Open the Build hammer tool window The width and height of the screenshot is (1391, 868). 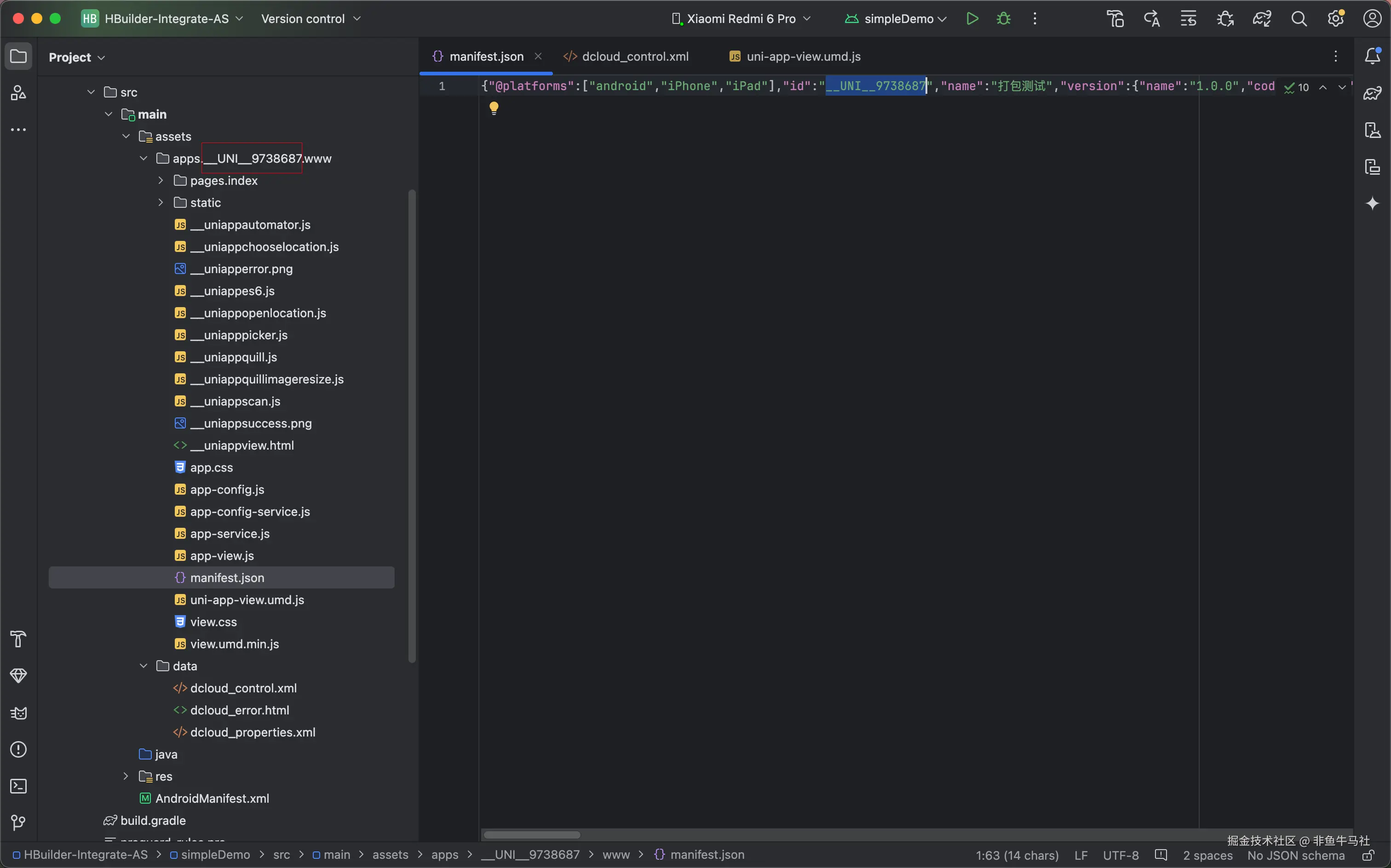point(18,639)
